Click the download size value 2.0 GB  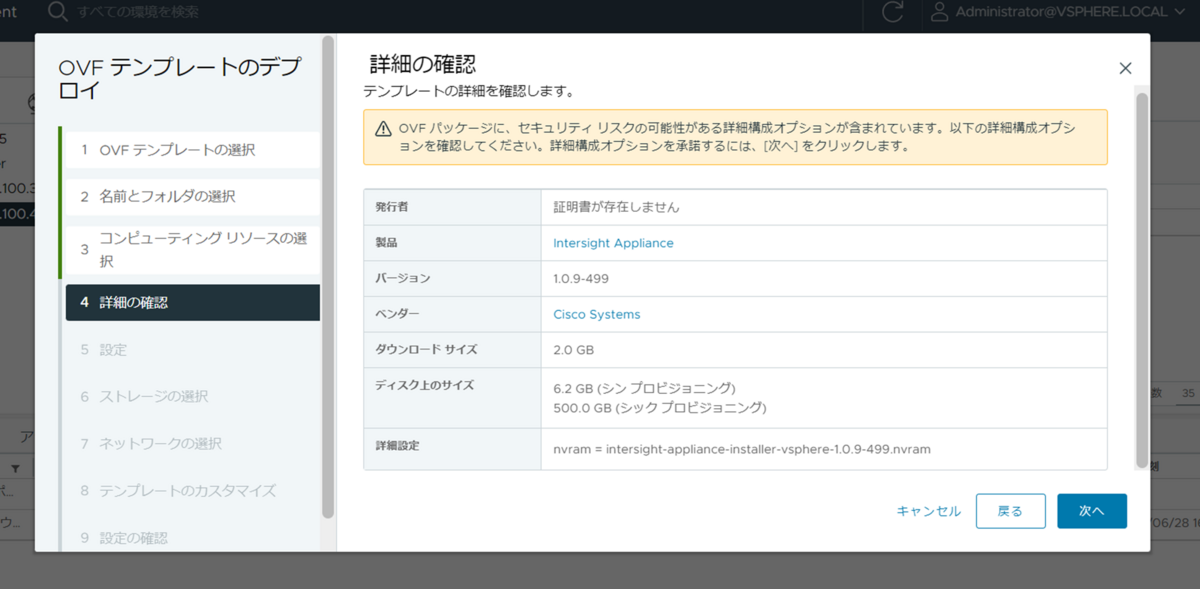tap(574, 350)
